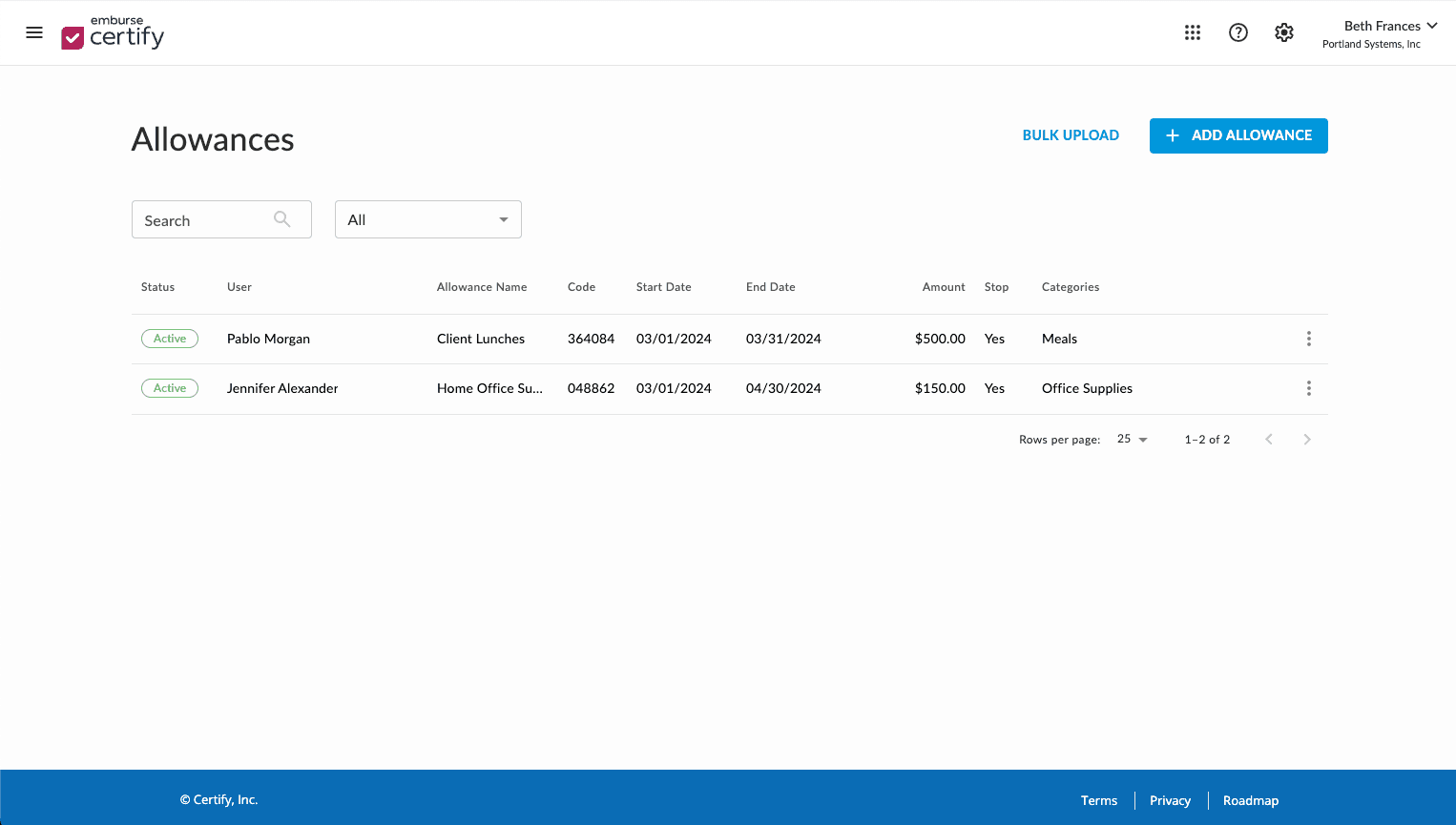
Task: Open the help question mark icon
Action: pos(1238,32)
